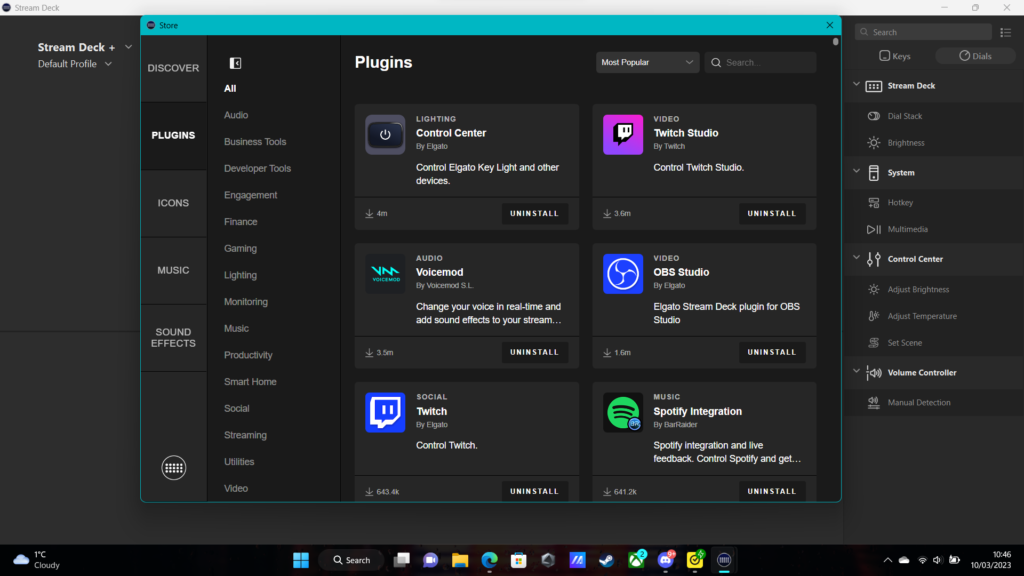Viewport: 1024px width, 576px height.
Task: Toggle the actions list view icon
Action: tap(1006, 32)
